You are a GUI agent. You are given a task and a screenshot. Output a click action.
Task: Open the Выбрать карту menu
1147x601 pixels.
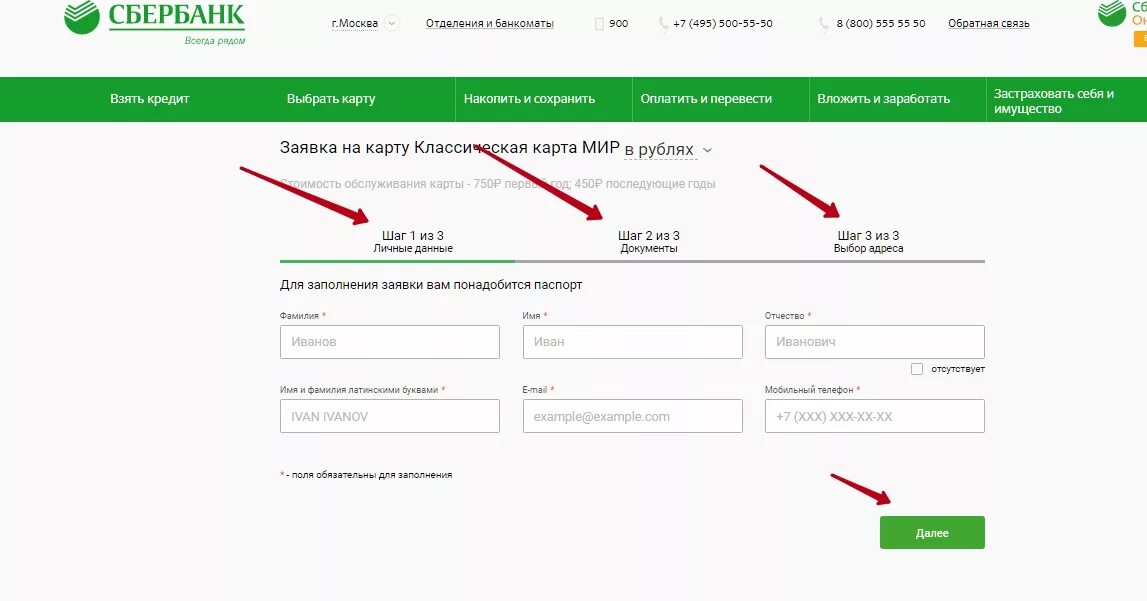point(331,99)
